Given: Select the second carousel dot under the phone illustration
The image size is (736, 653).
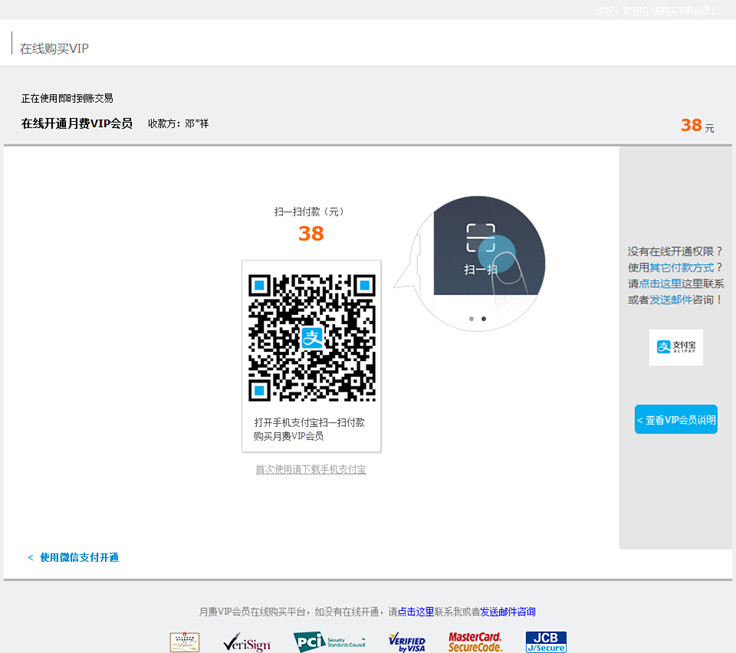Looking at the screenshot, I should point(484,319).
